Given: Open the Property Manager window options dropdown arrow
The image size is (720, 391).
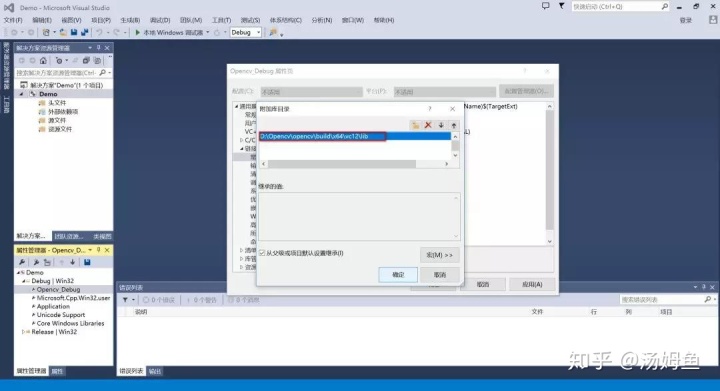Looking at the screenshot, I should 90,250.
